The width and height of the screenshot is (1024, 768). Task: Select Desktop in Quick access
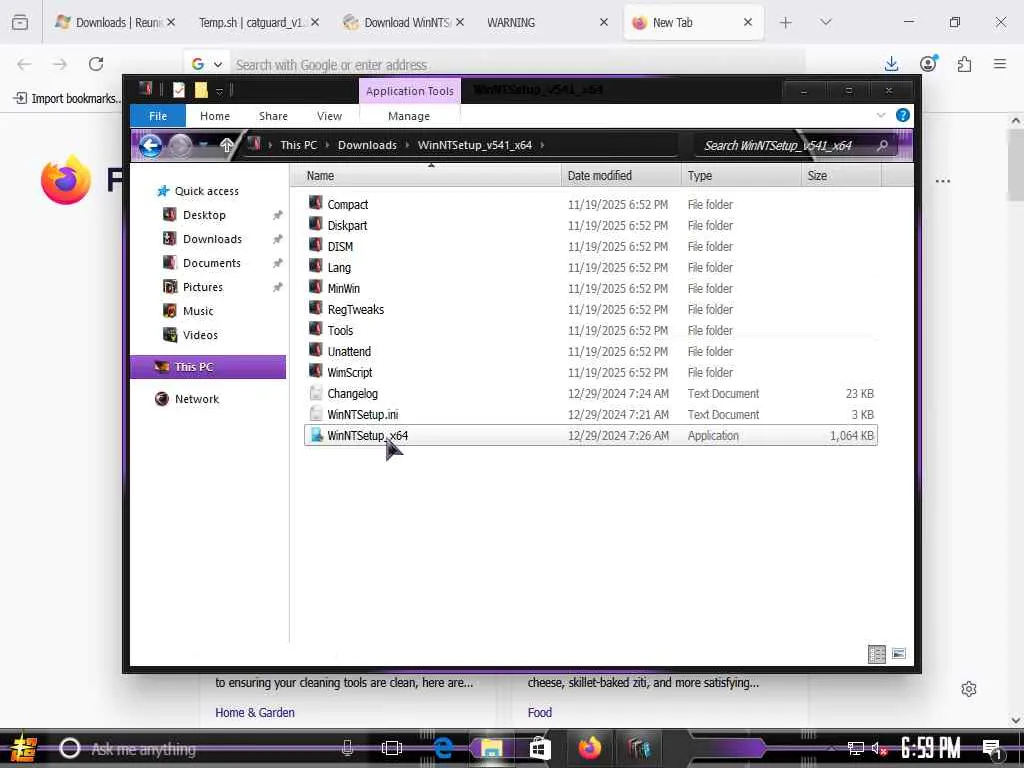click(204, 215)
